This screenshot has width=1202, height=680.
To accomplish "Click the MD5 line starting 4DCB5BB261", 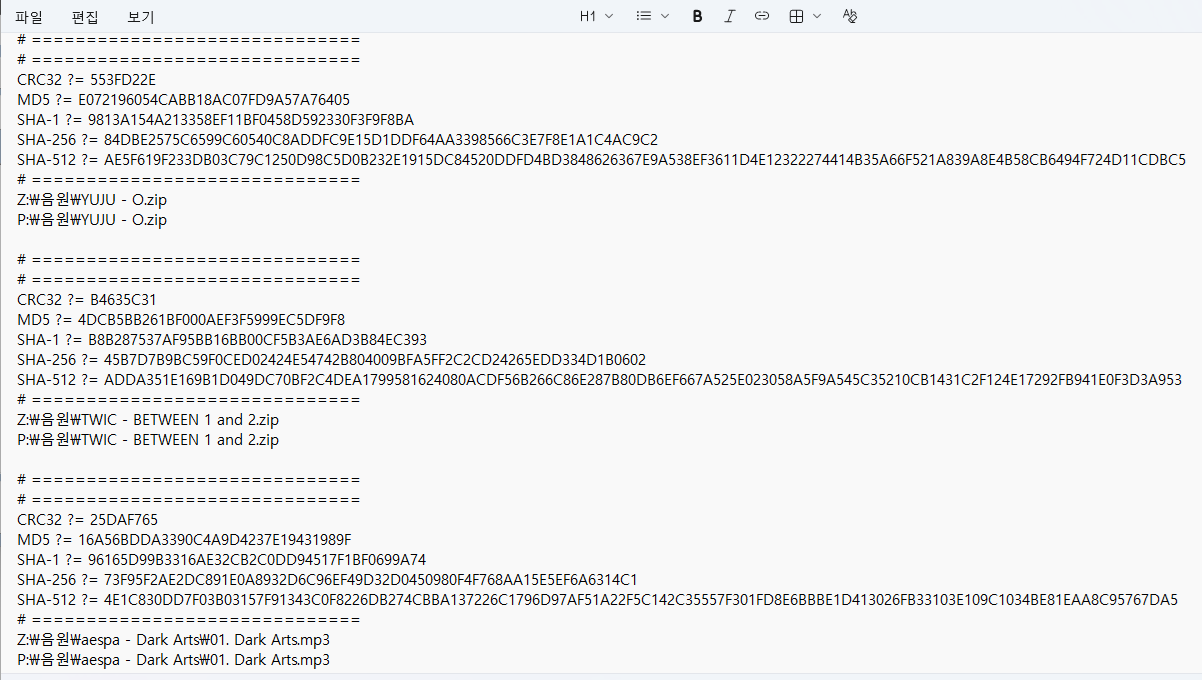I will point(181,320).
